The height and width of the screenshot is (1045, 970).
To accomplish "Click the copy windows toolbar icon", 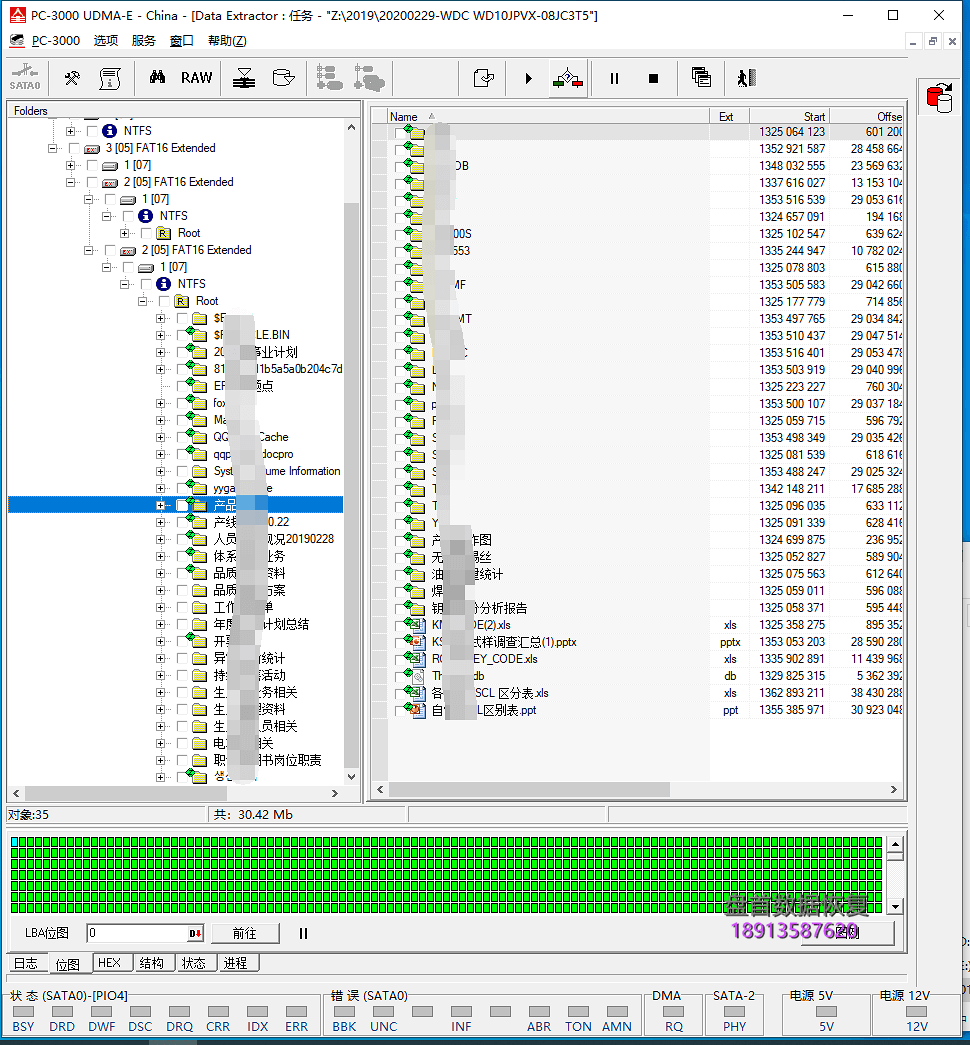I will click(x=701, y=78).
